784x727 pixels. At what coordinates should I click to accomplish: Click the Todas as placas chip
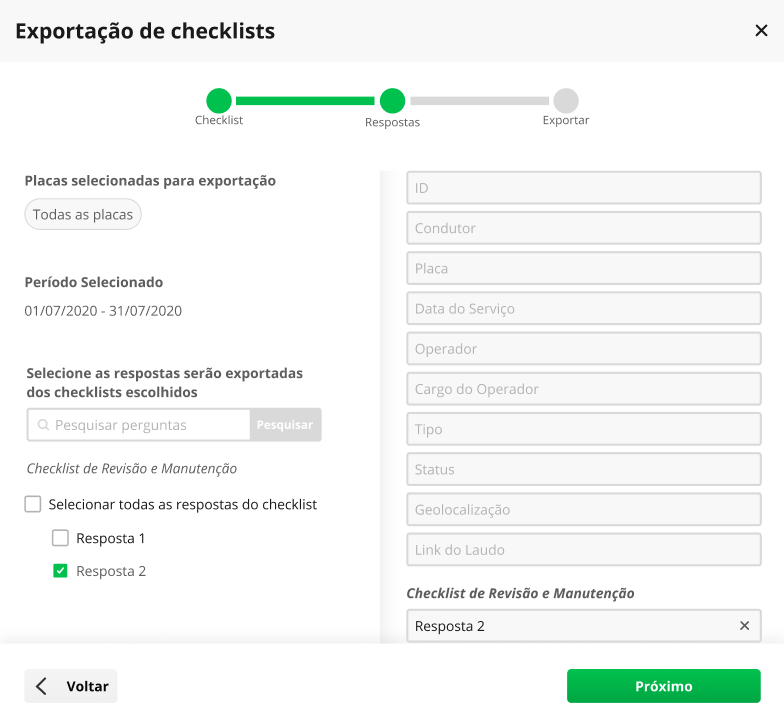pos(83,214)
